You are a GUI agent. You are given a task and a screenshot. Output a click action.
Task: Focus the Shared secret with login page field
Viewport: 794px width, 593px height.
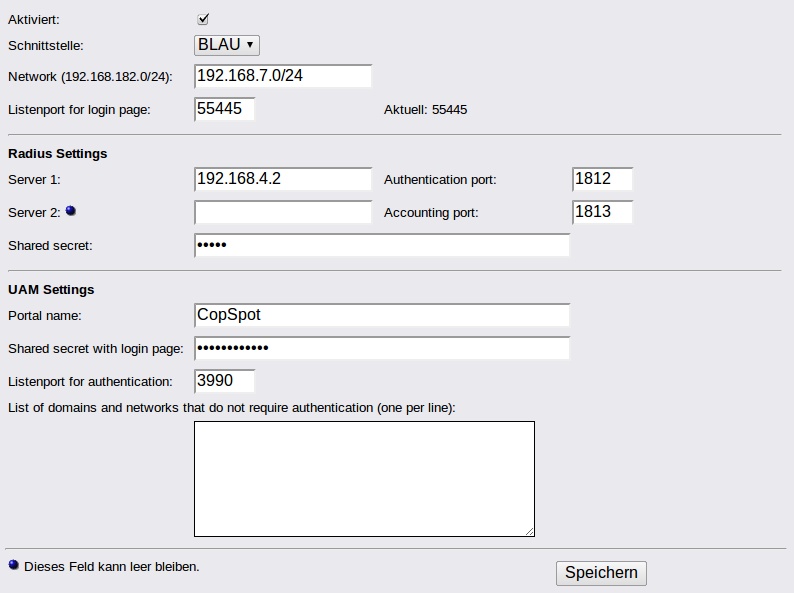(382, 348)
